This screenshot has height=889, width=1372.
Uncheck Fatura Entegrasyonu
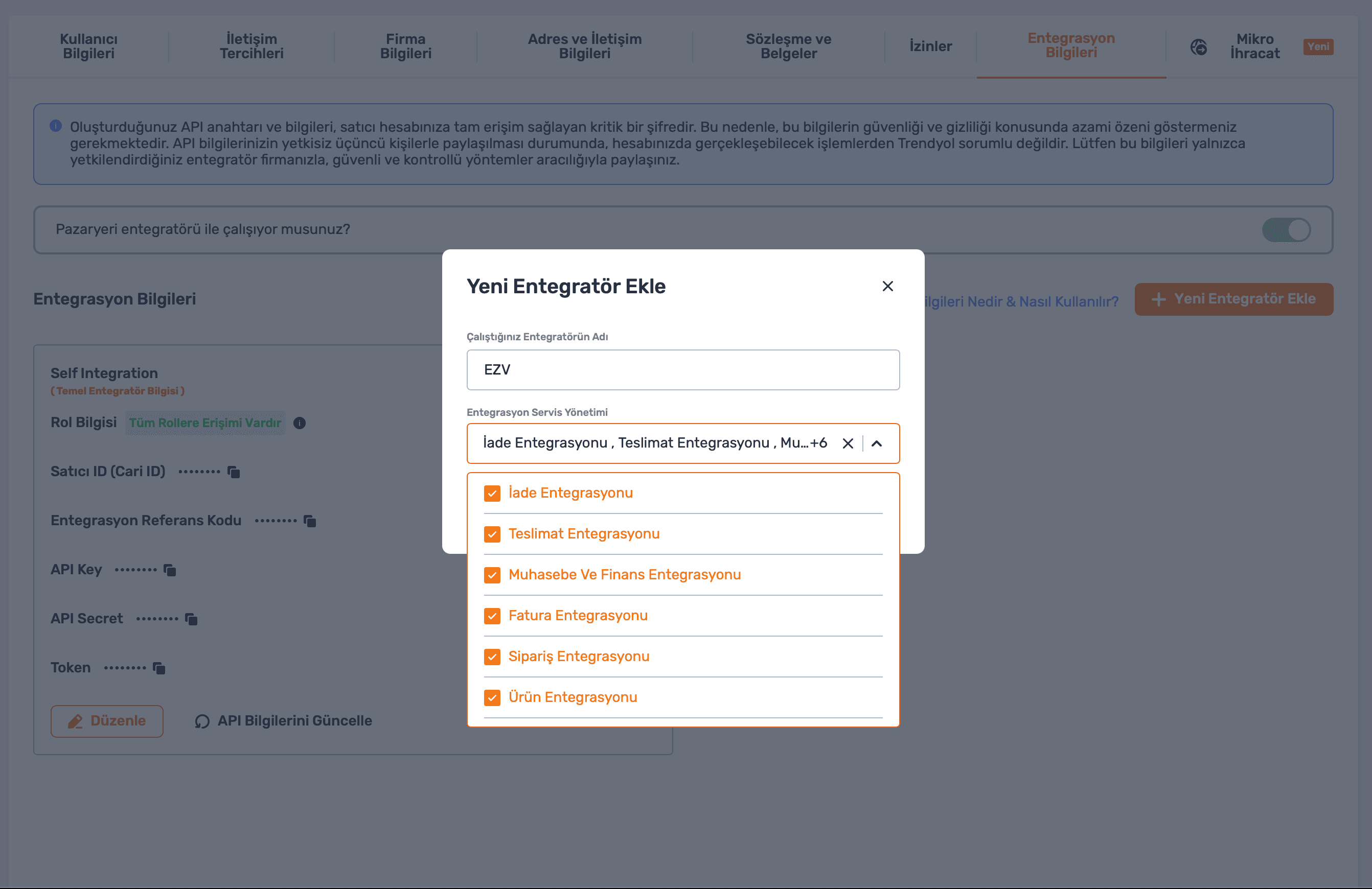point(492,616)
